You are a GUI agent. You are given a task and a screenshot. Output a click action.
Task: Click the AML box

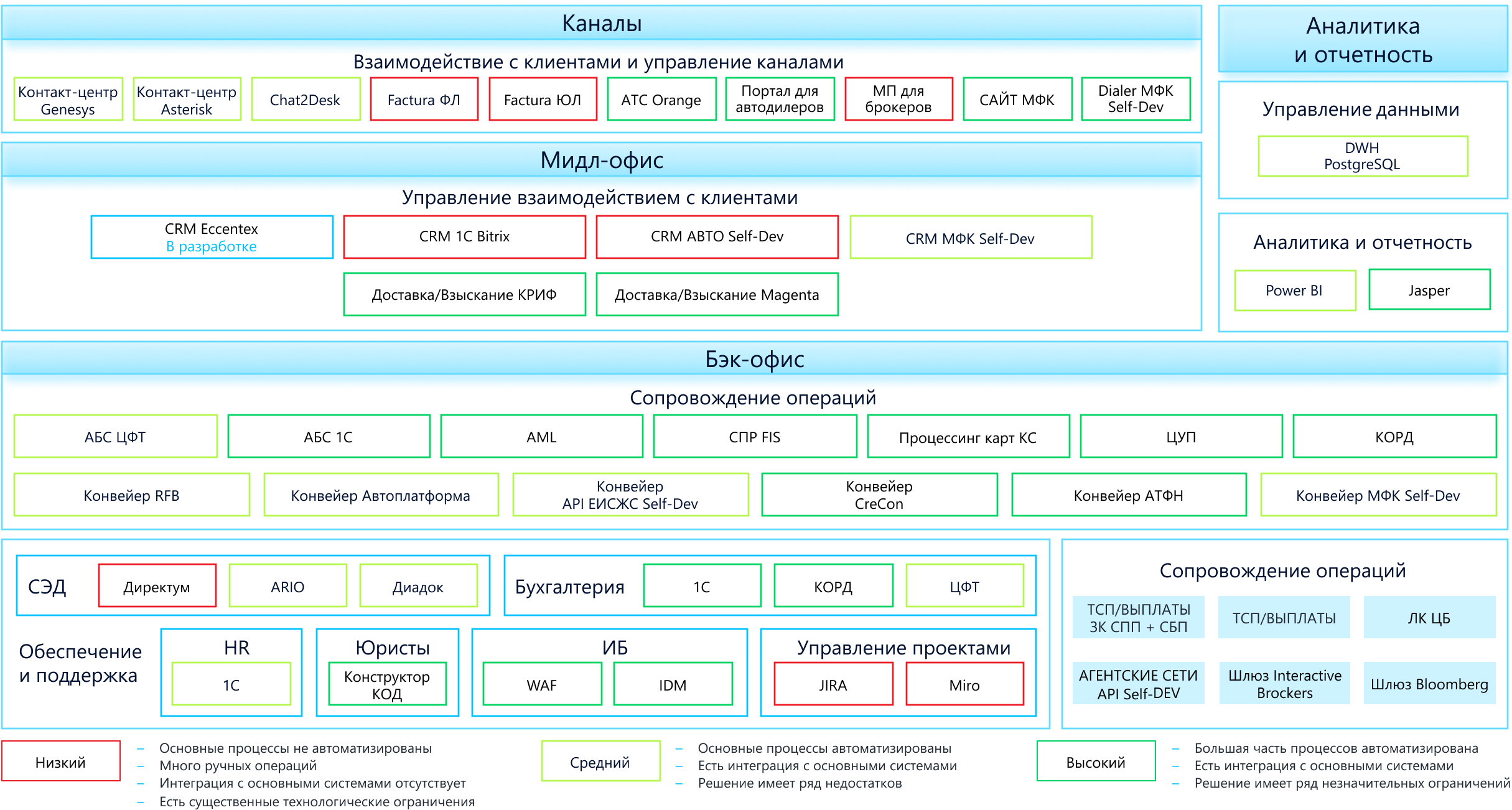point(542,437)
